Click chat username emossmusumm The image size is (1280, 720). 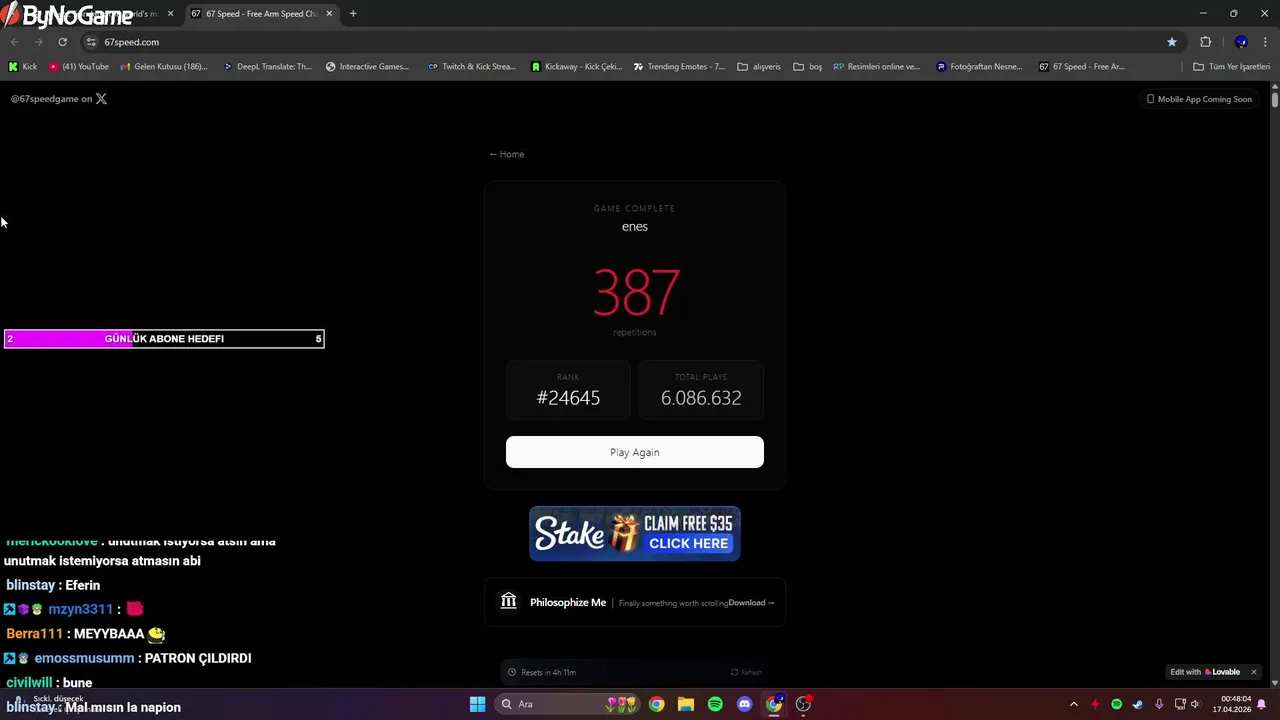pos(84,658)
